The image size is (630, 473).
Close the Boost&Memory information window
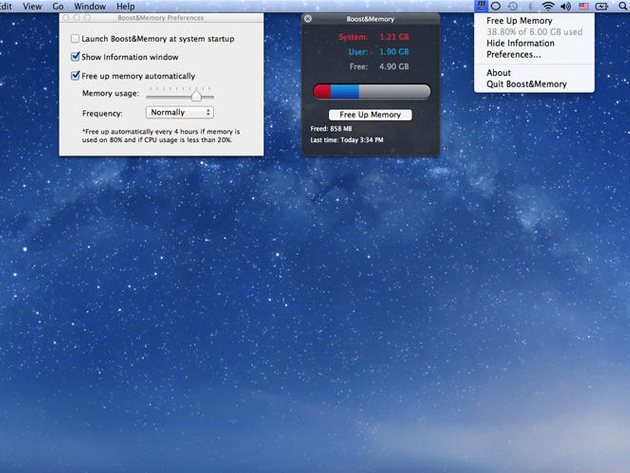coord(308,19)
